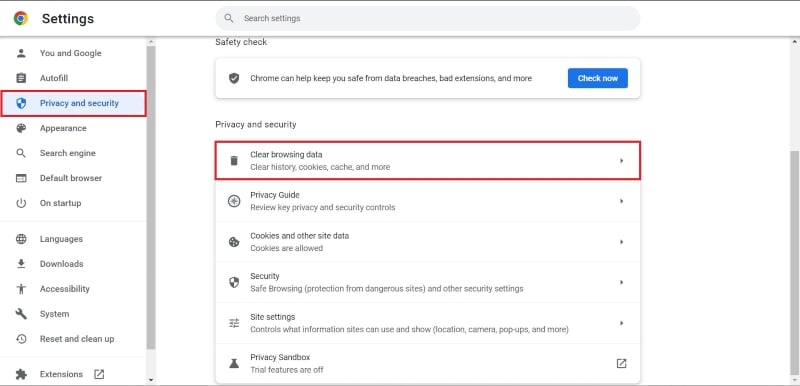Expand Security row via its arrow
The width and height of the screenshot is (800, 386).
[x=621, y=282]
